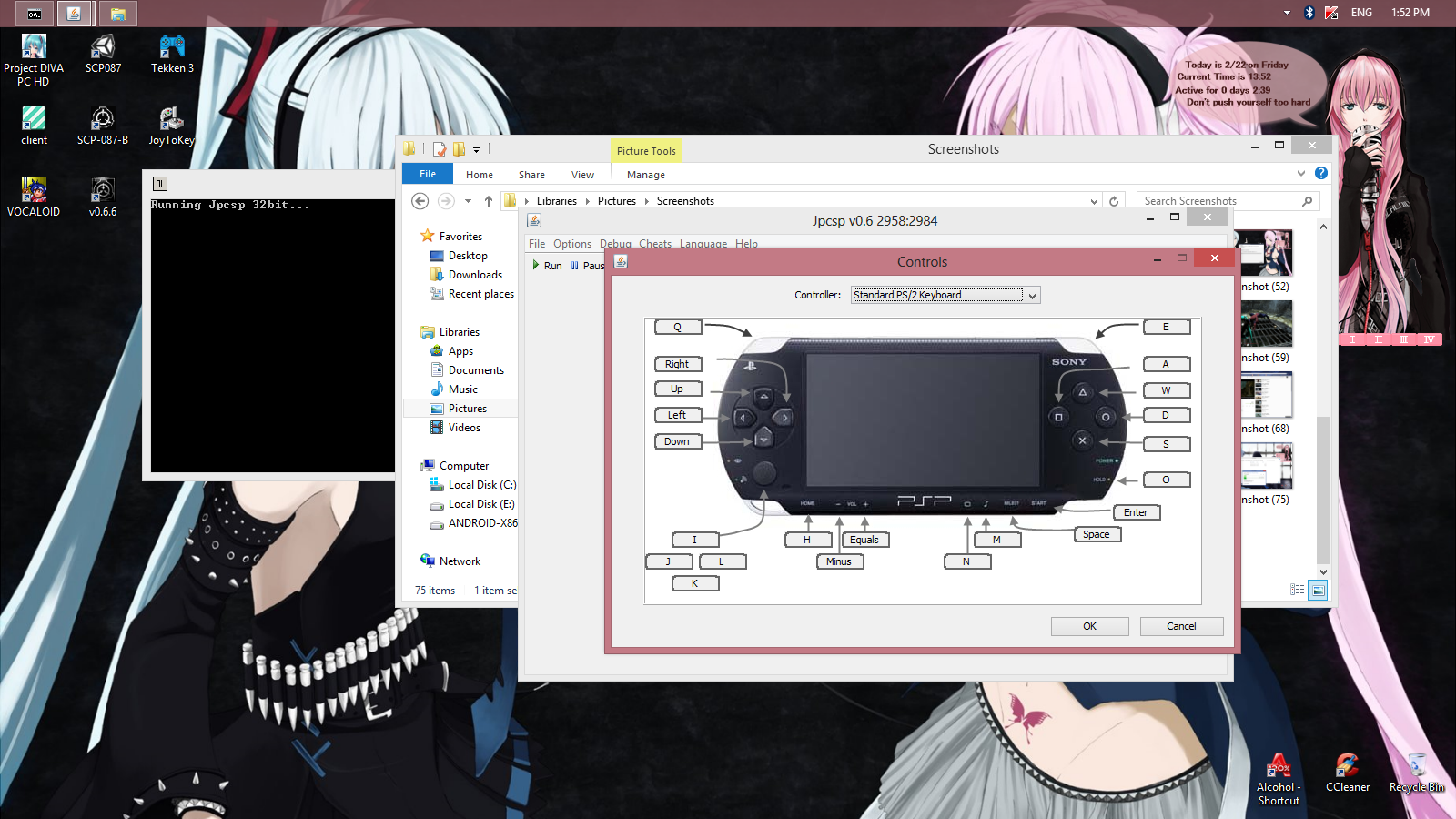Click the Minus key mapping field
Image resolution: width=1456 pixels, height=819 pixels.
[839, 561]
